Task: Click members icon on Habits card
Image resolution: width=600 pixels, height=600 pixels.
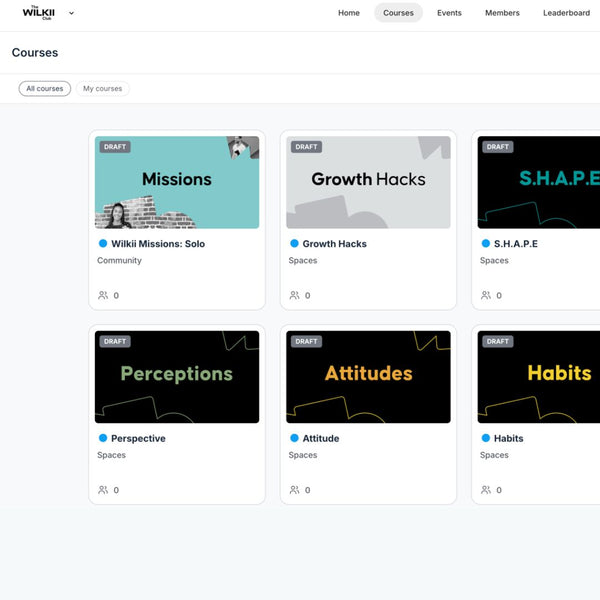Action: [x=486, y=490]
